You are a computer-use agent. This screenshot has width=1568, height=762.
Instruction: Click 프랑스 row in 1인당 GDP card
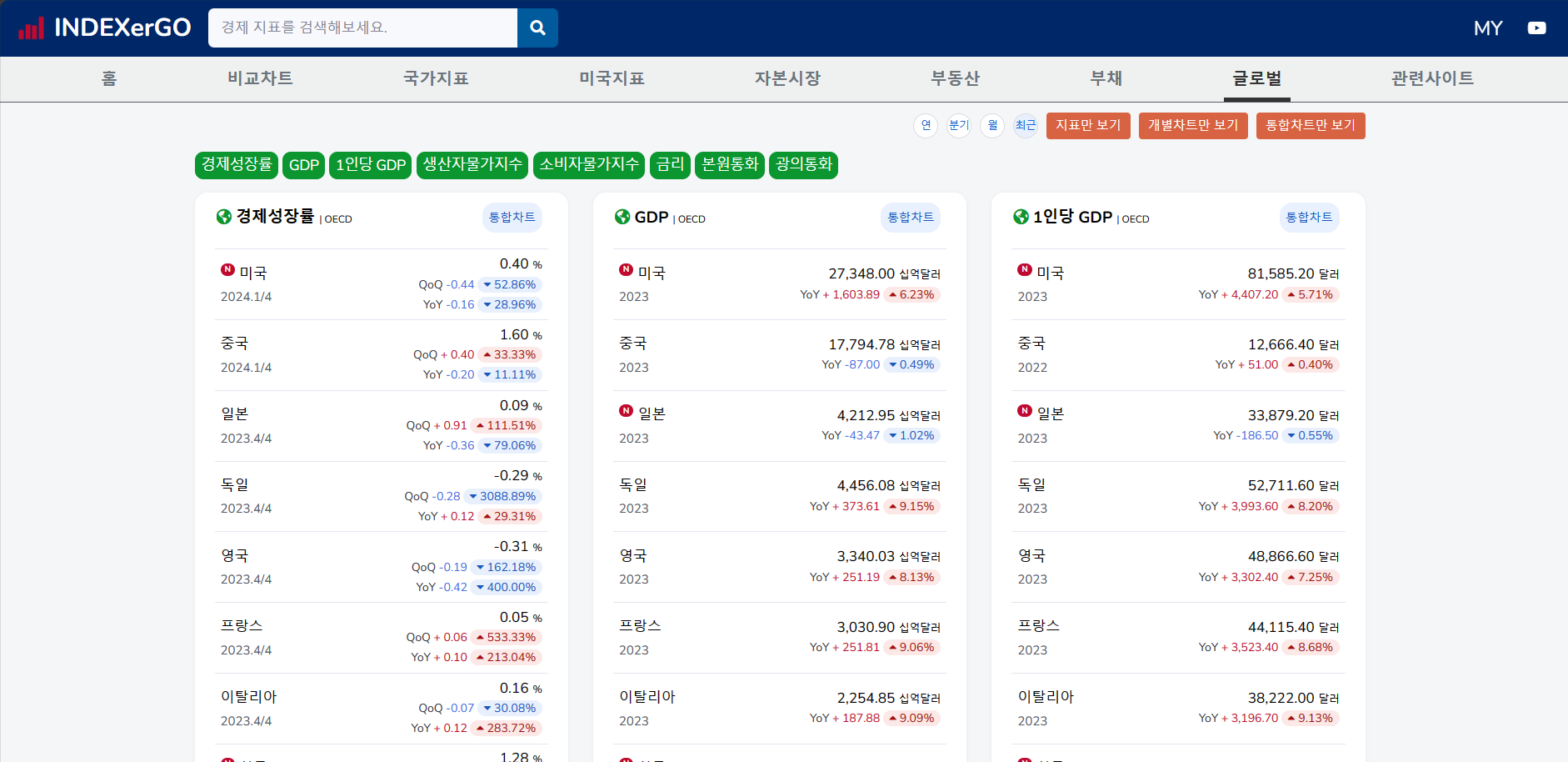coord(1179,638)
